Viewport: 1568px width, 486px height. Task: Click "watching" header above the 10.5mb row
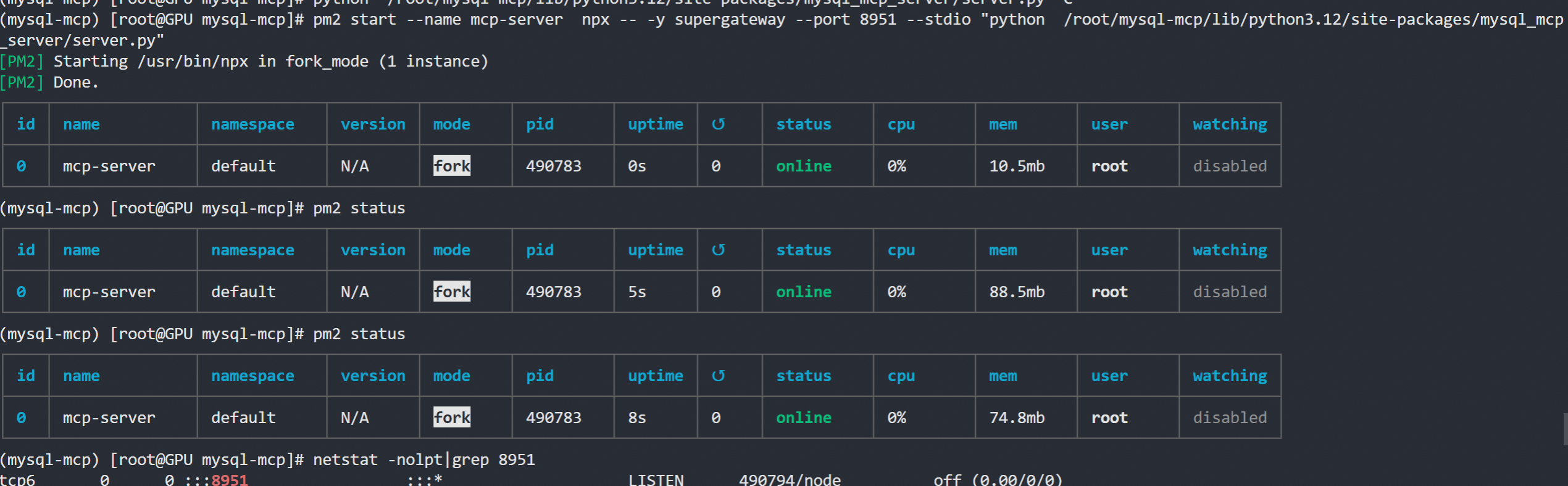pyautogui.click(x=1230, y=124)
